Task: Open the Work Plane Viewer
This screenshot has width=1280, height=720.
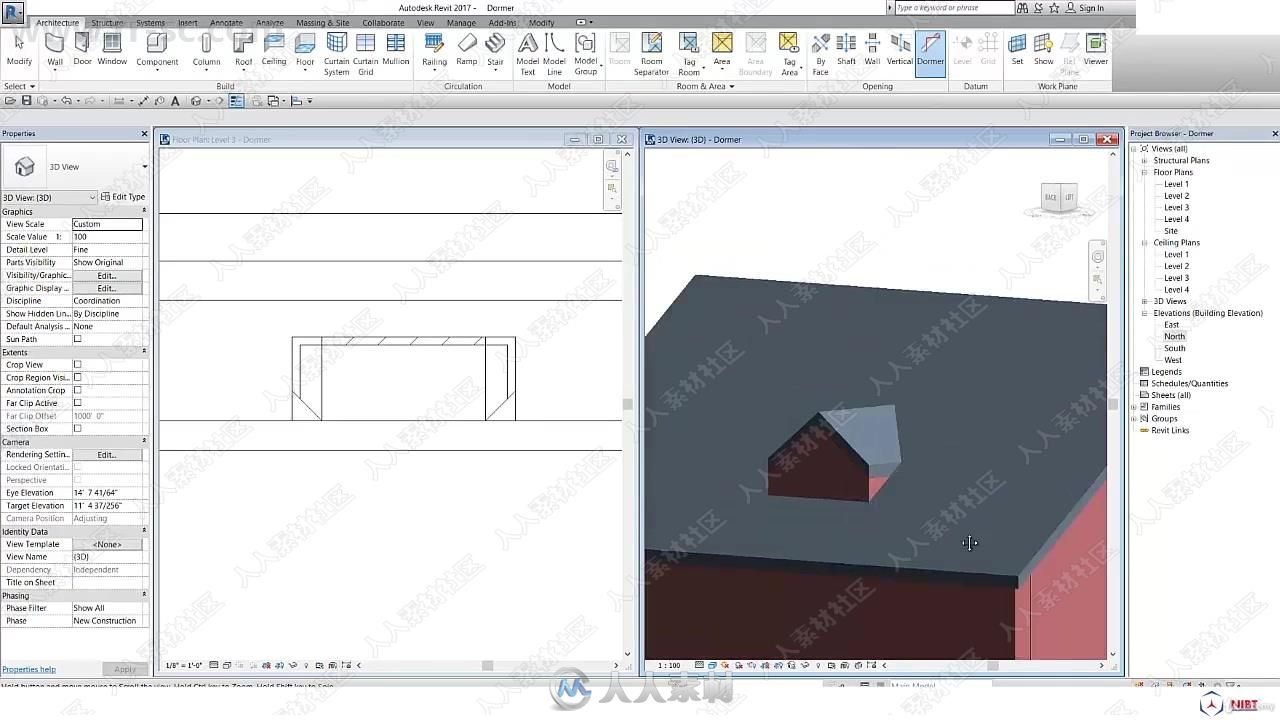Action: tap(1096, 50)
